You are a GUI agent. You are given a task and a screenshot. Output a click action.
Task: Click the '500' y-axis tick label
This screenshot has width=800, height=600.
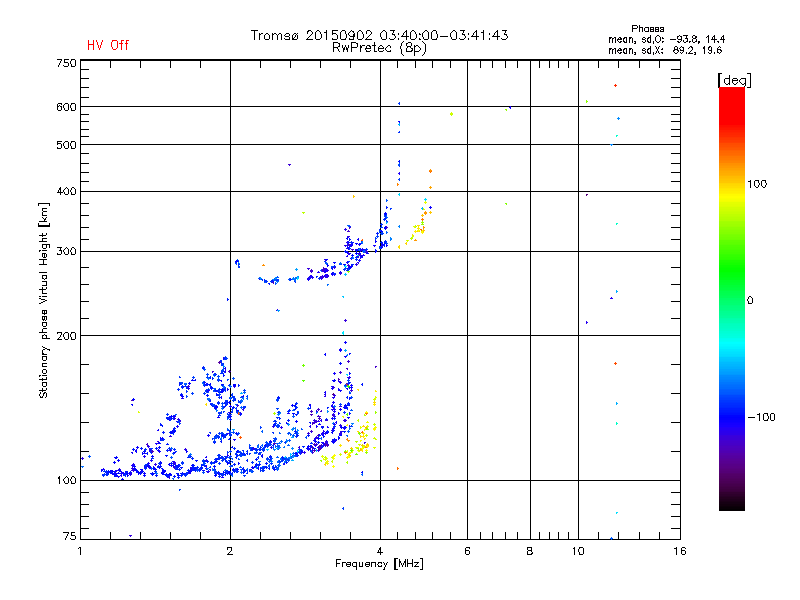[x=66, y=145]
